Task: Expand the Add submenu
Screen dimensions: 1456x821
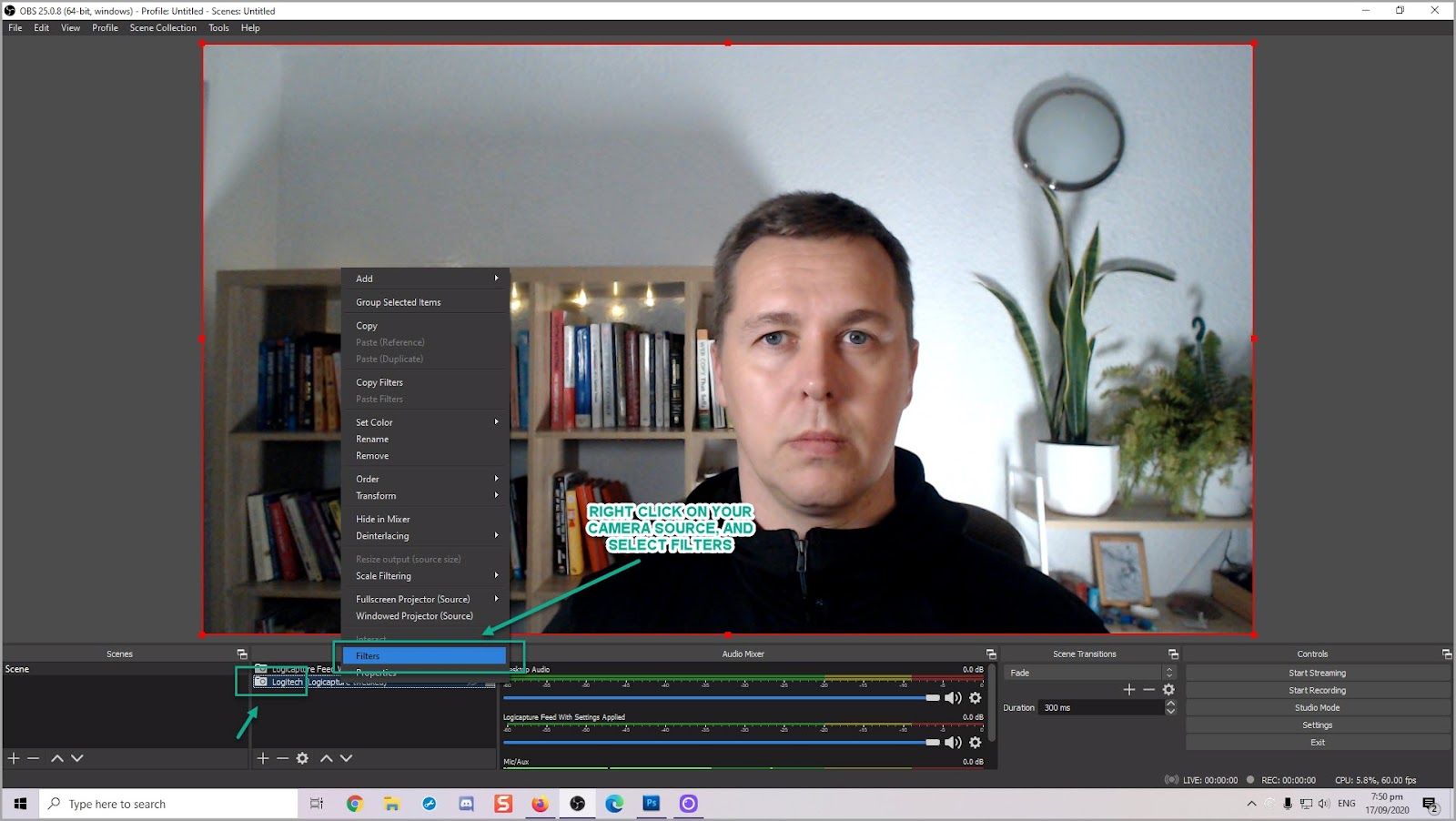Action: coord(425,279)
